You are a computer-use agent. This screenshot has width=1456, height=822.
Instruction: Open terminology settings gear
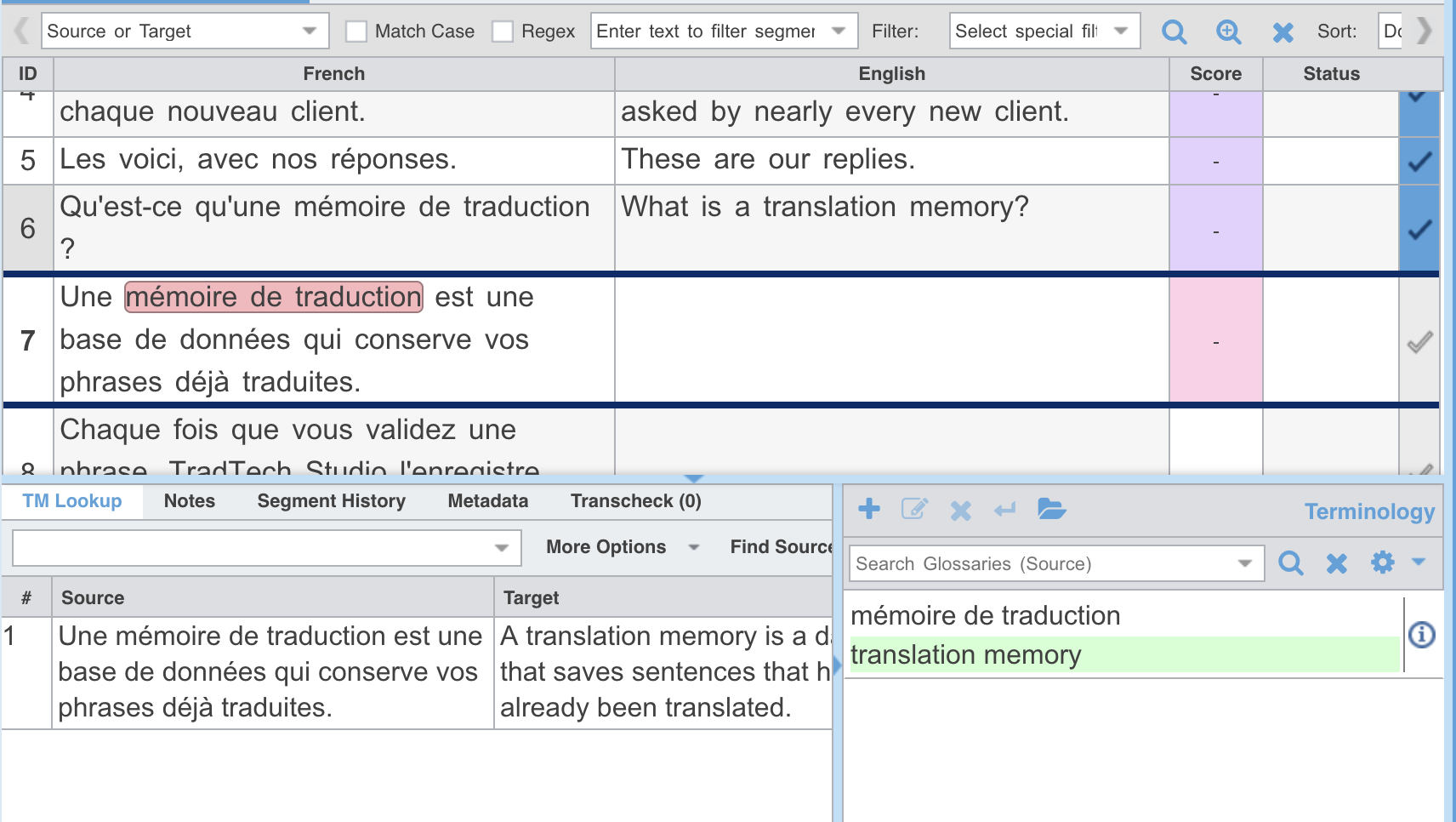click(1383, 562)
